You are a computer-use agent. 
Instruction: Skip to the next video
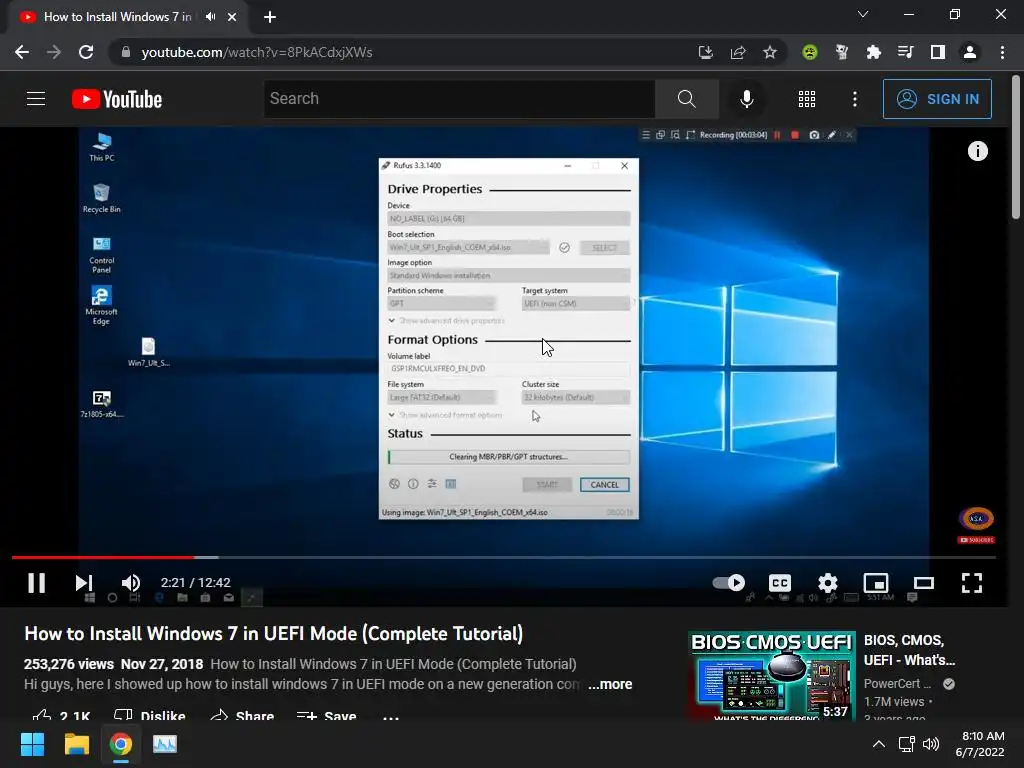coord(84,583)
